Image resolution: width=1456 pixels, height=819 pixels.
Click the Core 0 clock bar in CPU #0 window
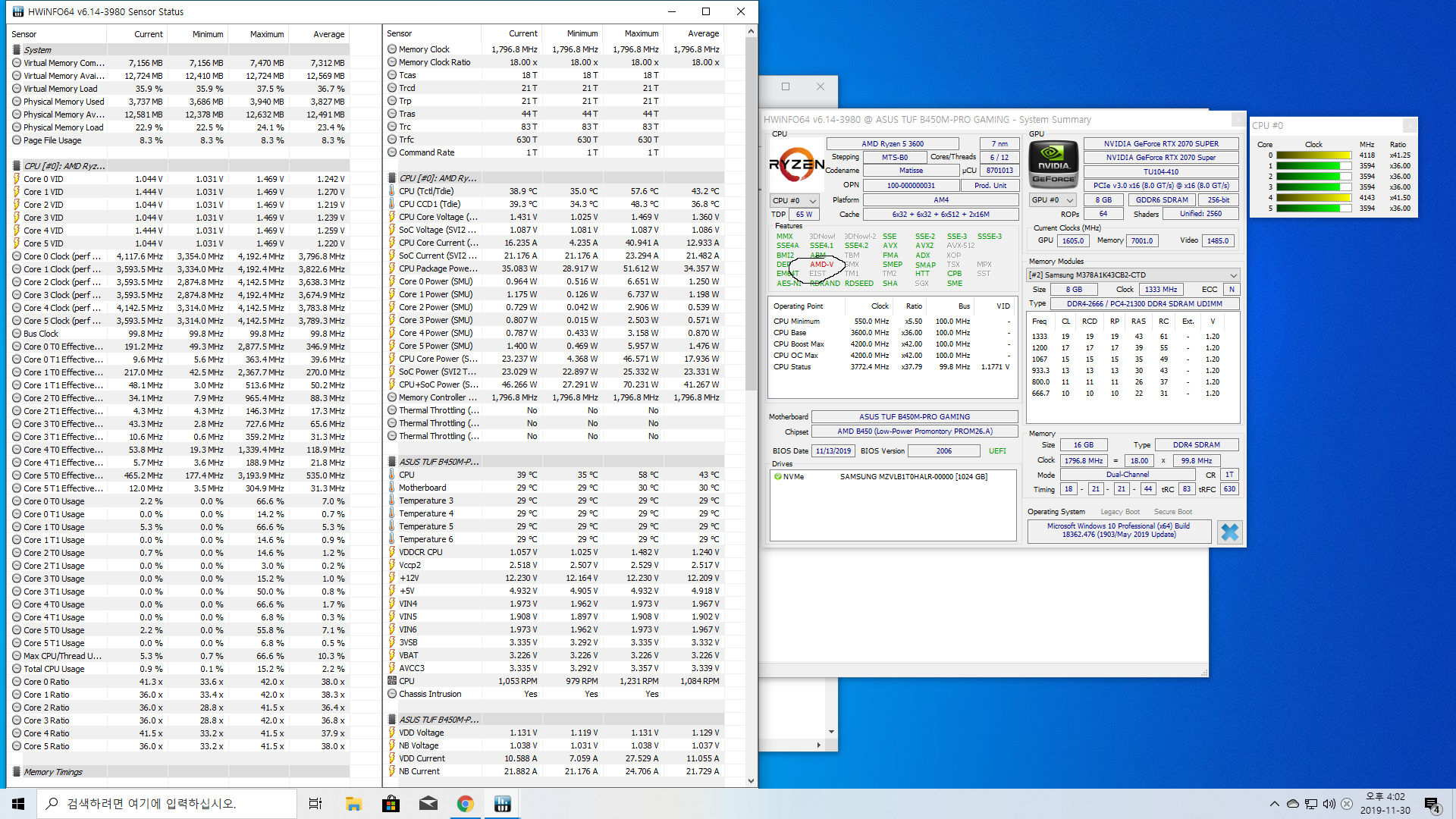1313,155
